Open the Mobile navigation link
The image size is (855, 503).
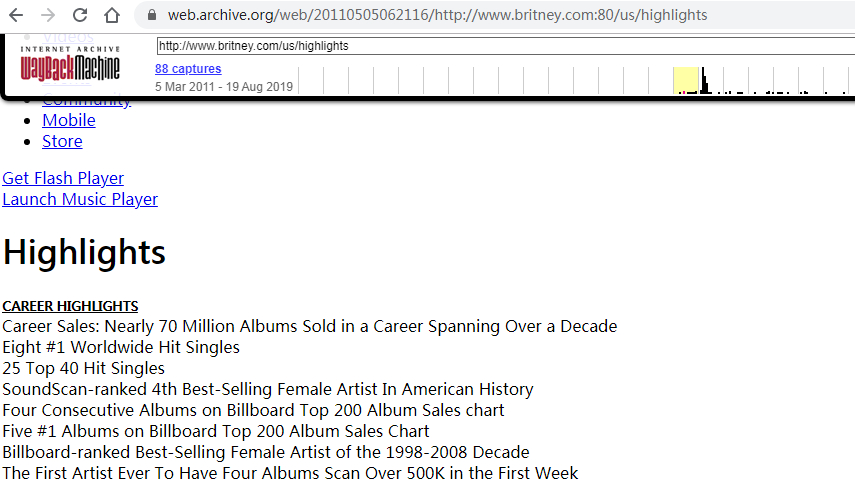point(69,120)
